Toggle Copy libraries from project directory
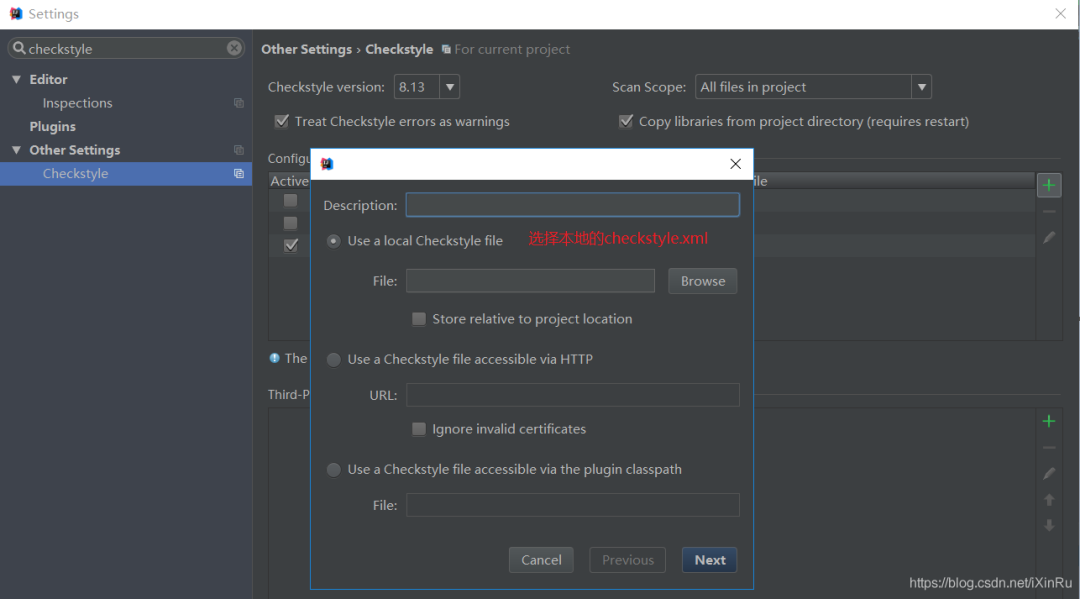 click(x=625, y=121)
